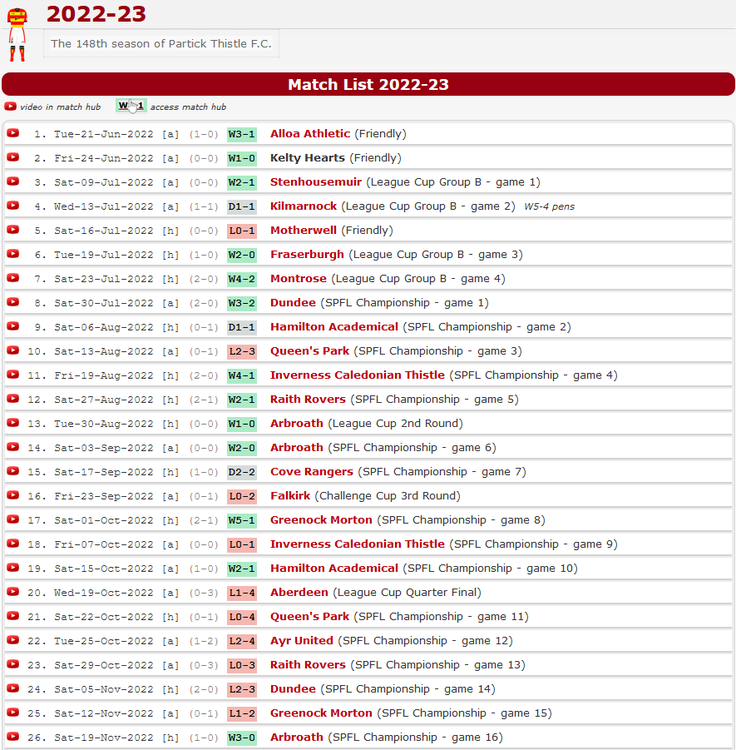Open video icon for match 17 Greenock Morton
Image resolution: width=736 pixels, height=750 pixels.
13,519
